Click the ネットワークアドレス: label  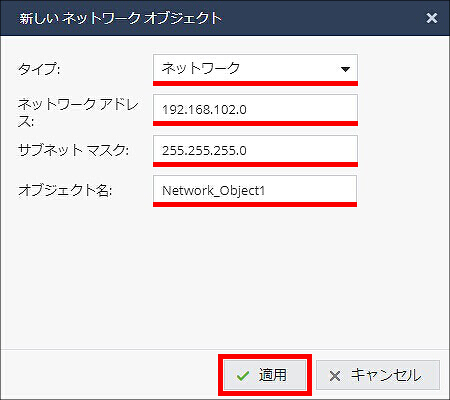click(x=78, y=112)
